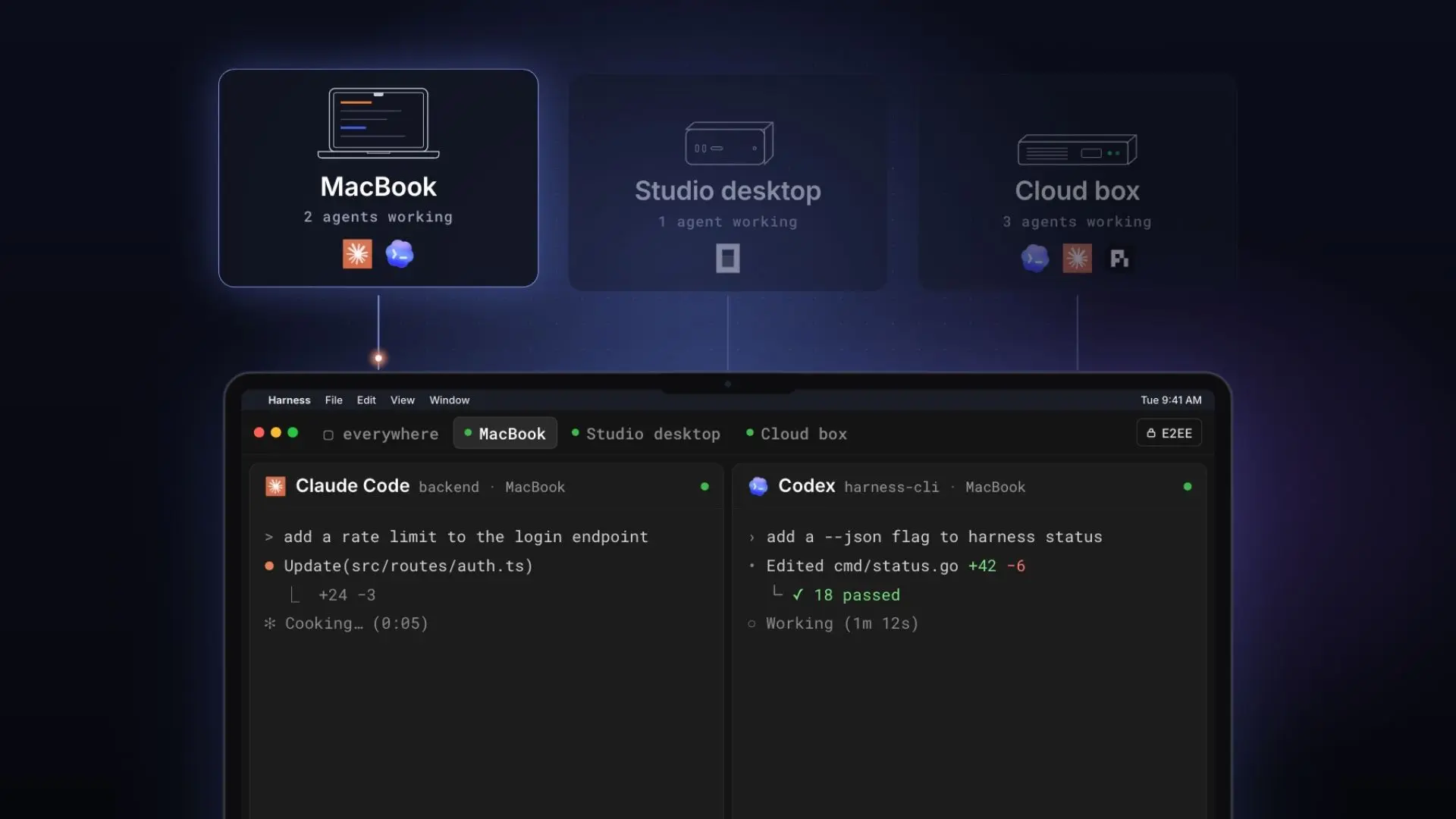Click the Cooking spinner icon
This screenshot has height=819, width=1456.
coord(269,623)
